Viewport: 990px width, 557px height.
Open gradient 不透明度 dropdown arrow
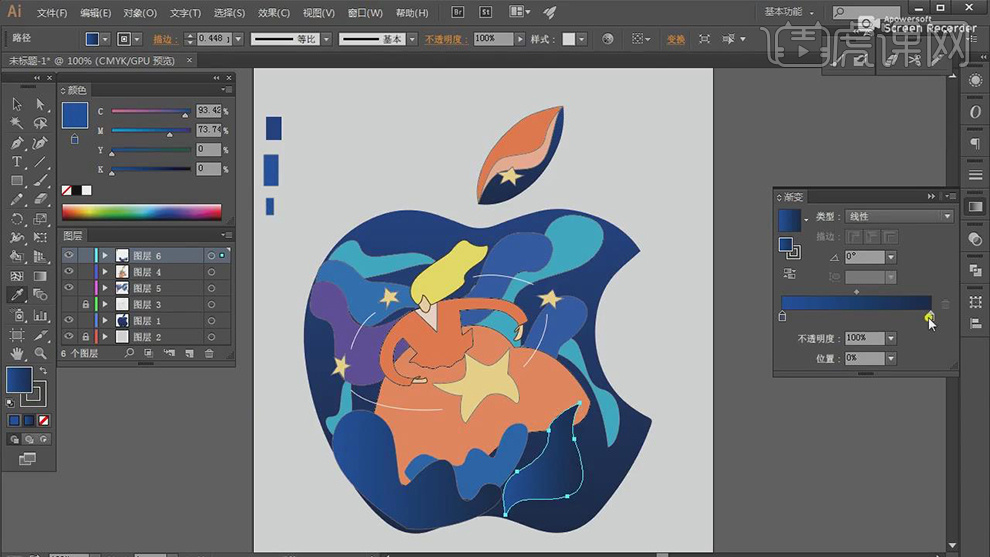click(x=891, y=338)
